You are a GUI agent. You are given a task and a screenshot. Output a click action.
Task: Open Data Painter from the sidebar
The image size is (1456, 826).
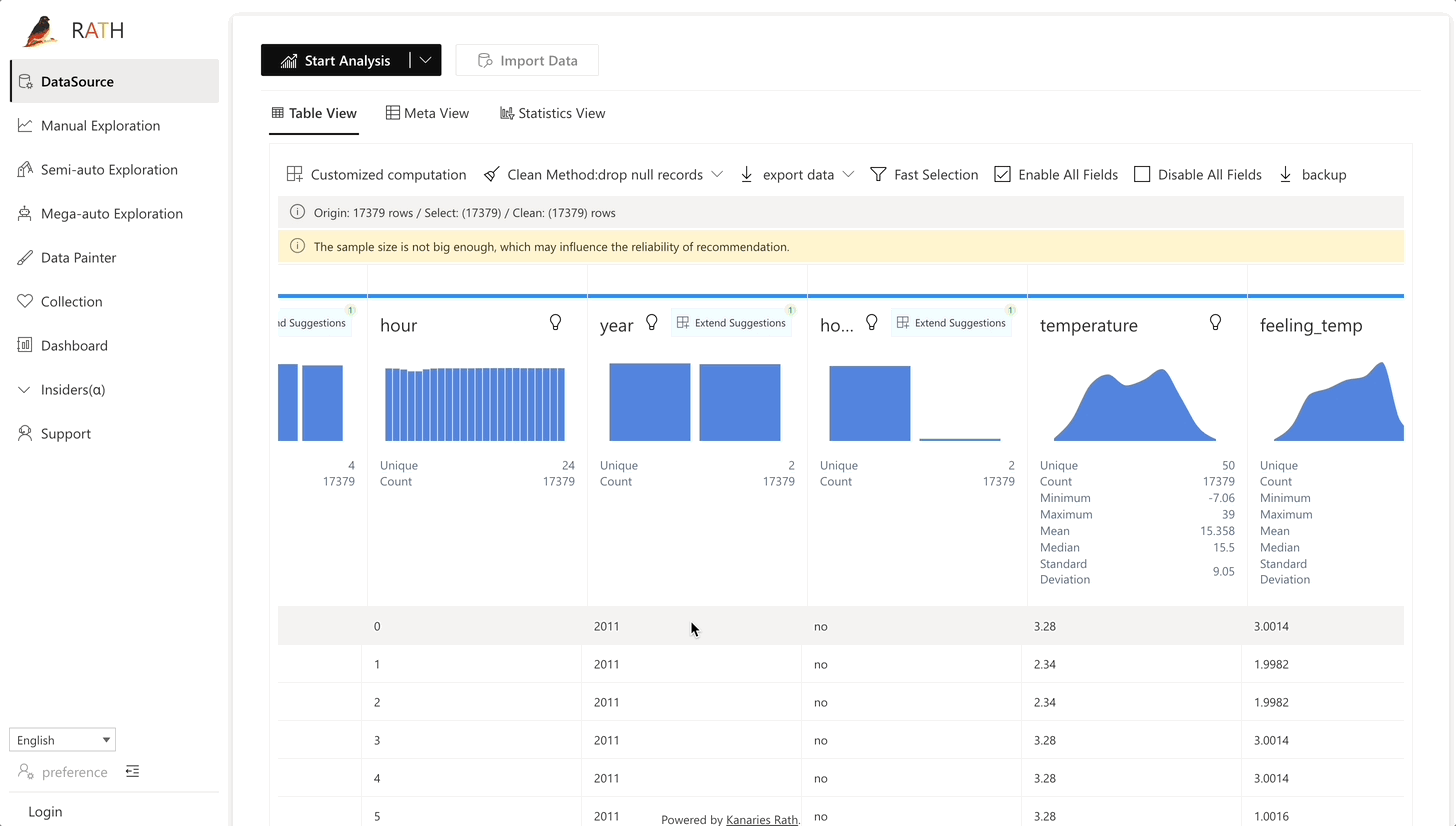pos(78,258)
